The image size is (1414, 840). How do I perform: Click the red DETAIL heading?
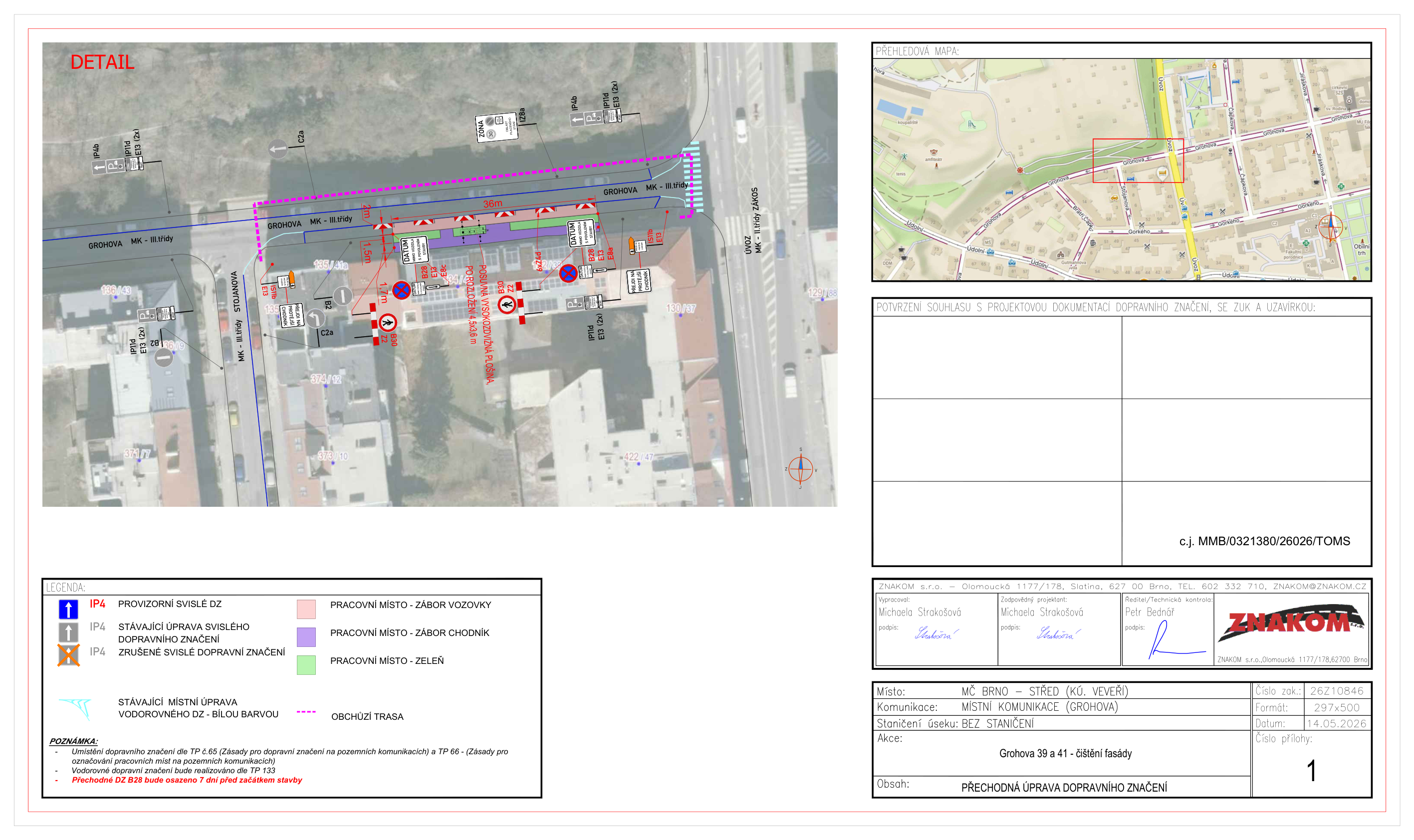tap(102, 62)
